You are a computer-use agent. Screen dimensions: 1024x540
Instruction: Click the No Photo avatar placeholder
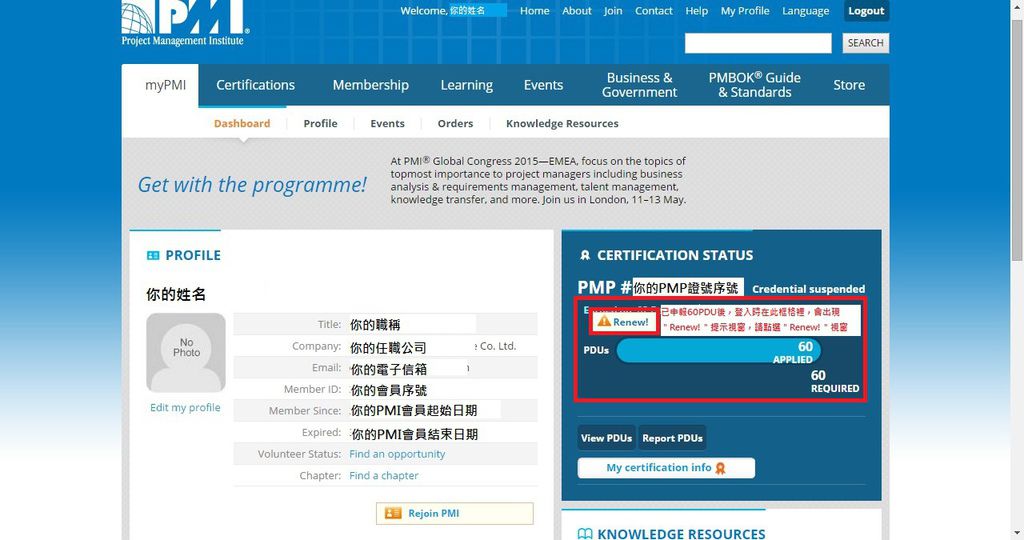tap(186, 353)
